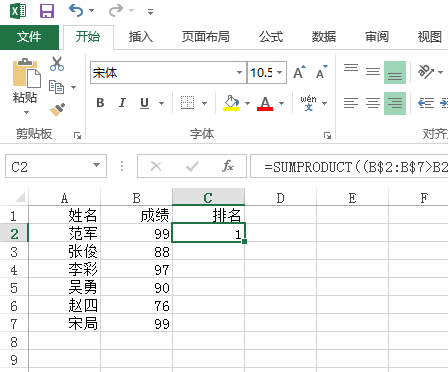
Task: Toggle Italic formatting
Action: (x=122, y=103)
